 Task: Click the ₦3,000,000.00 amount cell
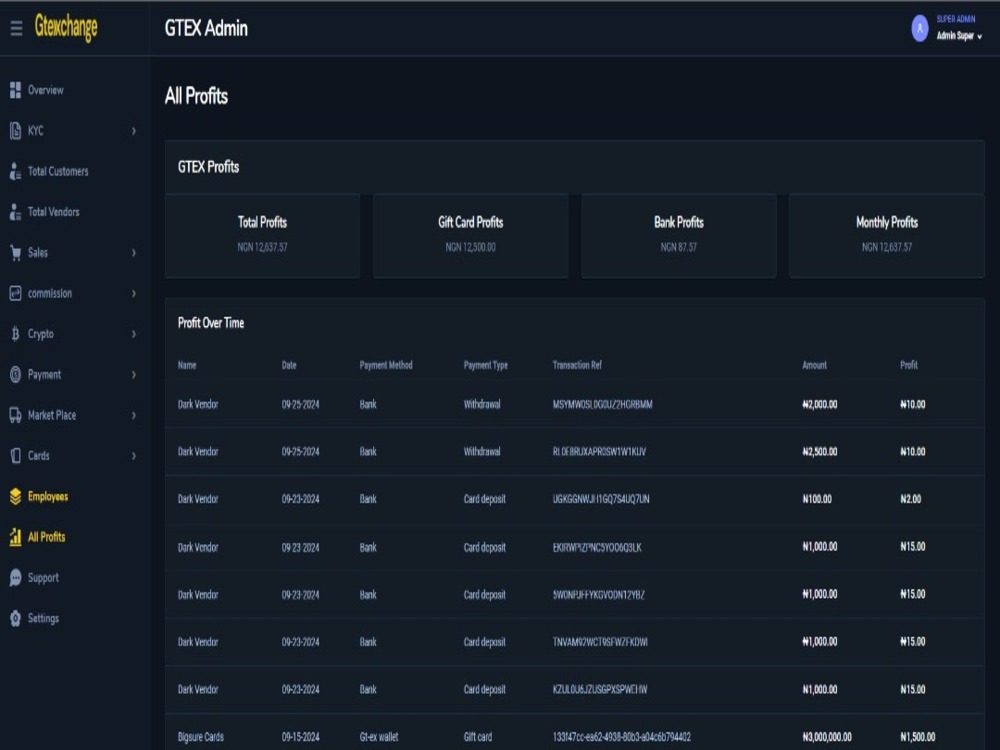coord(827,737)
